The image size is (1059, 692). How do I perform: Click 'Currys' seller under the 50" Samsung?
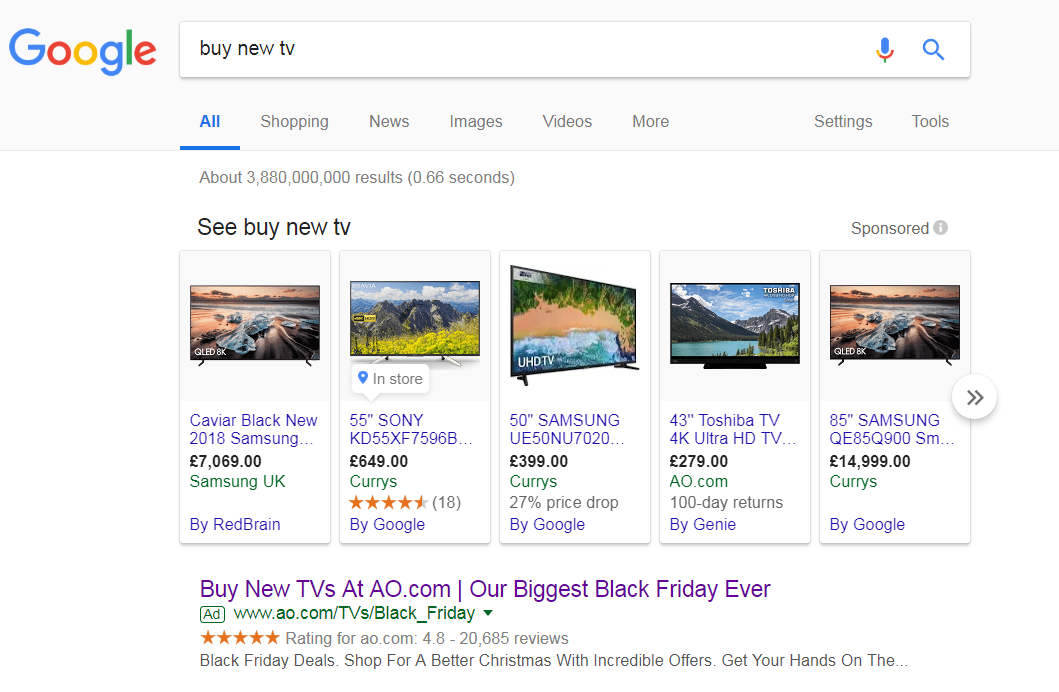click(533, 481)
